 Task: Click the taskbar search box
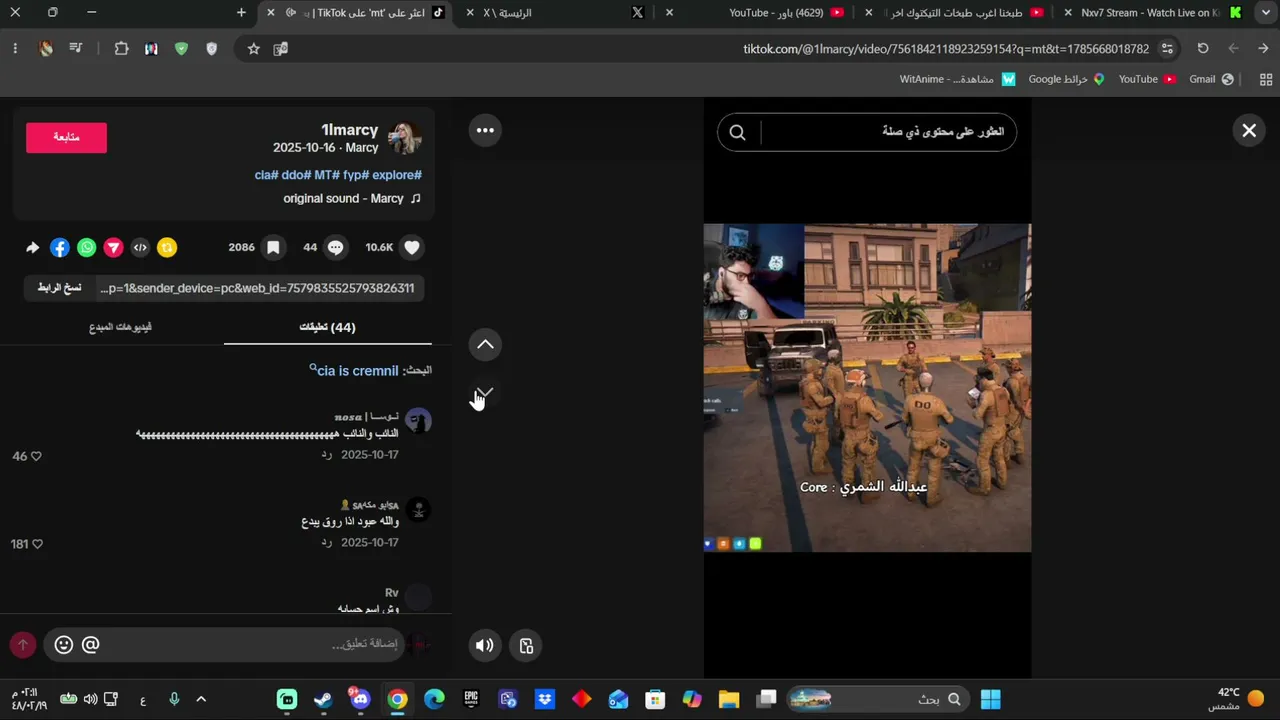coord(878,700)
